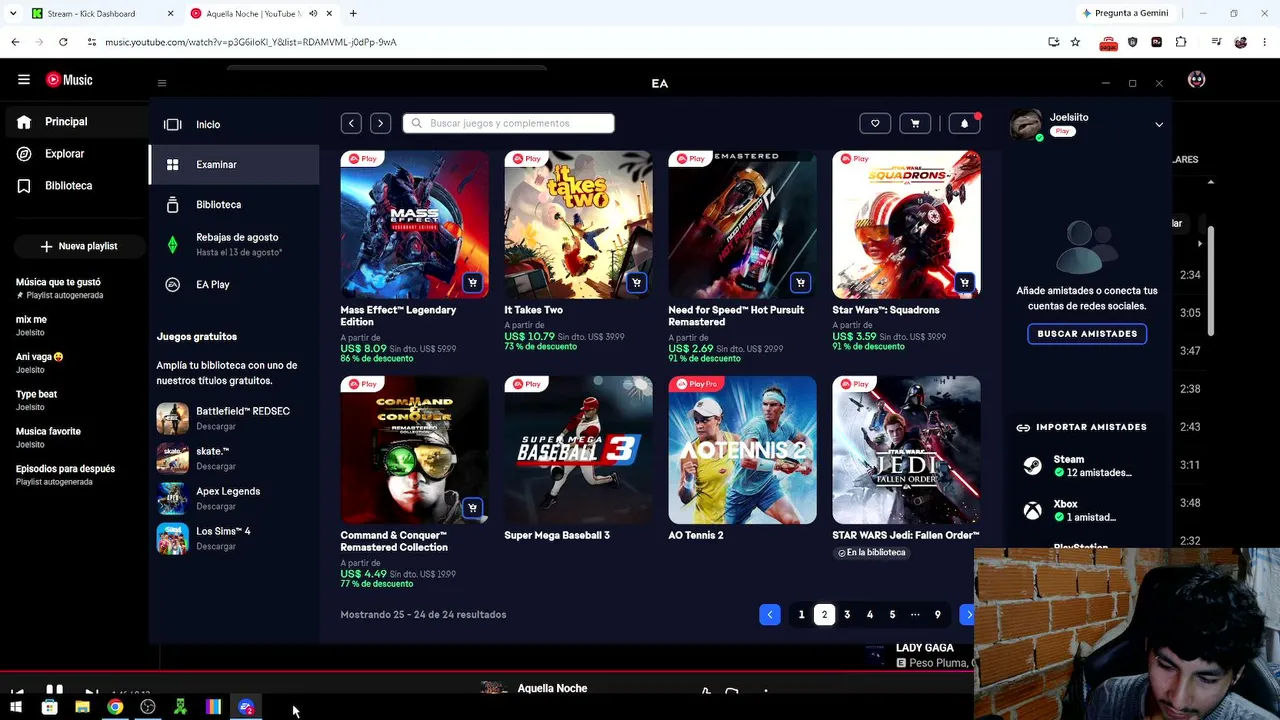Open Star Wars Squadrons title link
This screenshot has height=720, width=1280.
click(x=886, y=310)
